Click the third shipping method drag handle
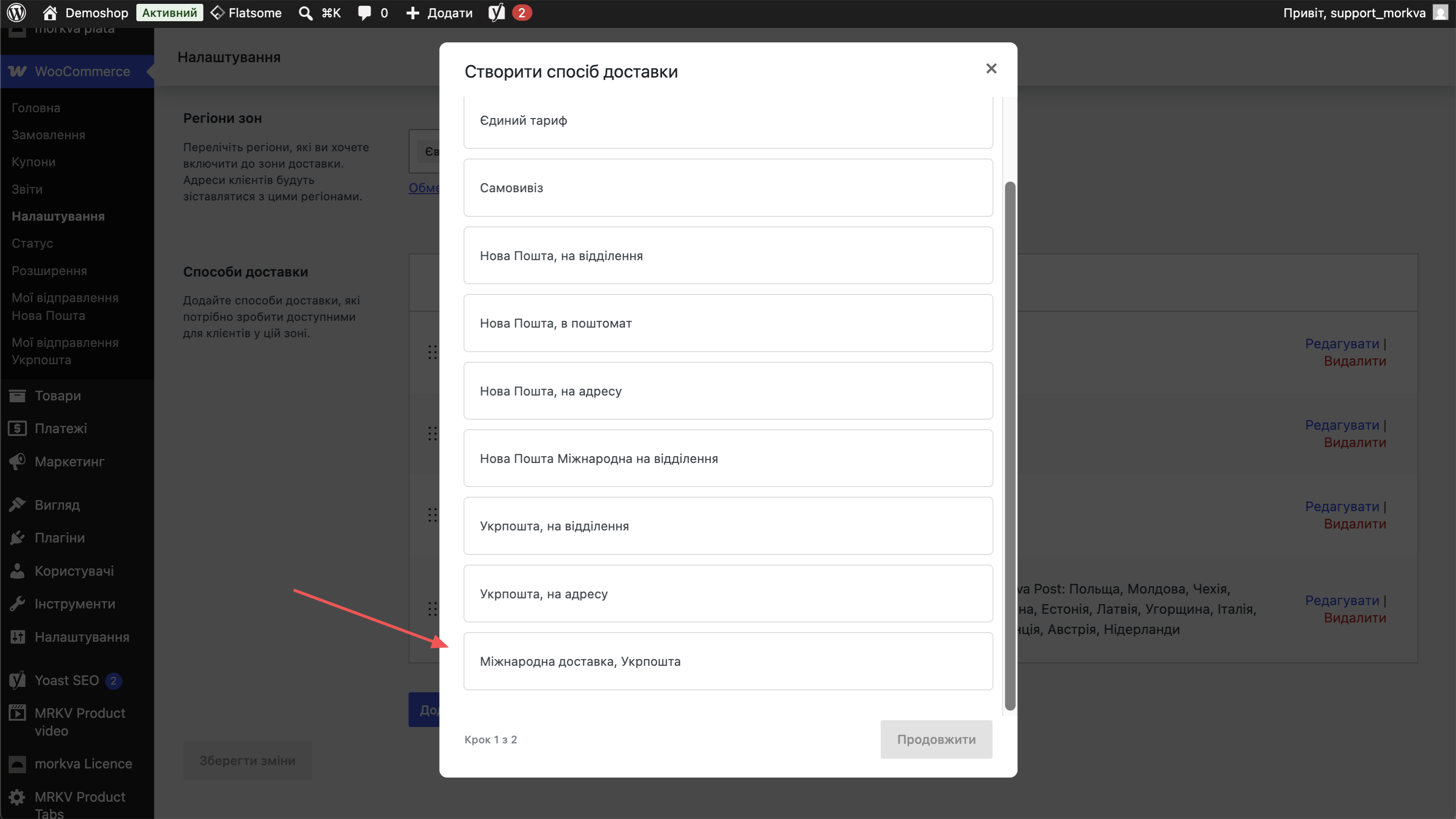The width and height of the screenshot is (1456, 819). click(432, 515)
